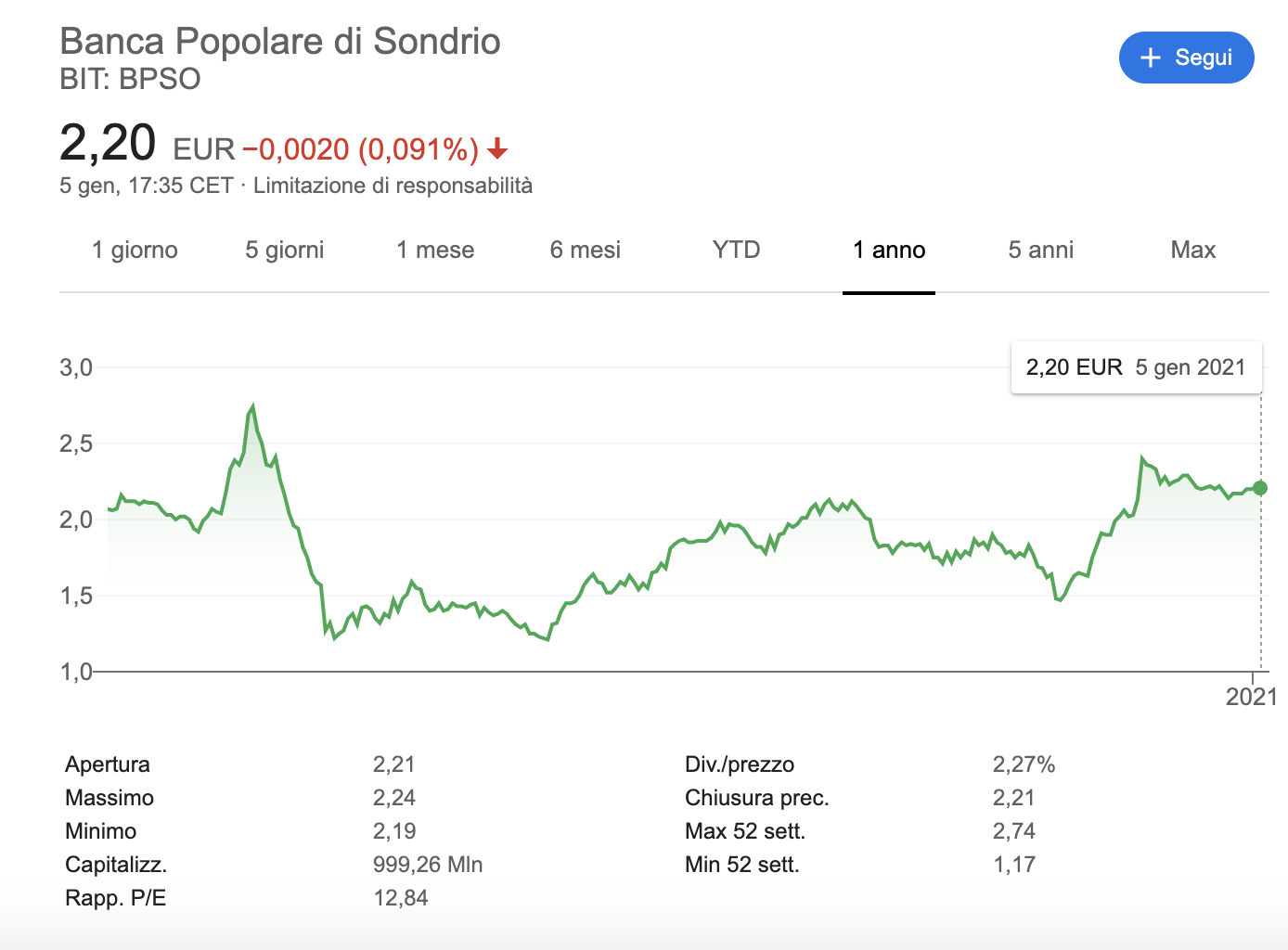Viewport: 1288px width, 950px height.
Task: Show the 1 mese chart view
Action: click(x=435, y=250)
